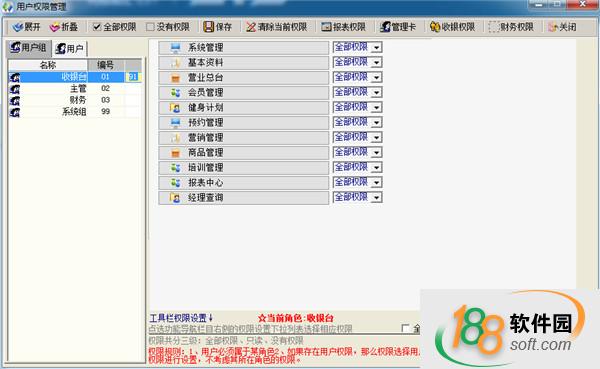Viewport: 600px width, 369px height.
Task: Open the 系统管理 permission dropdown
Action: pyautogui.click(x=377, y=48)
